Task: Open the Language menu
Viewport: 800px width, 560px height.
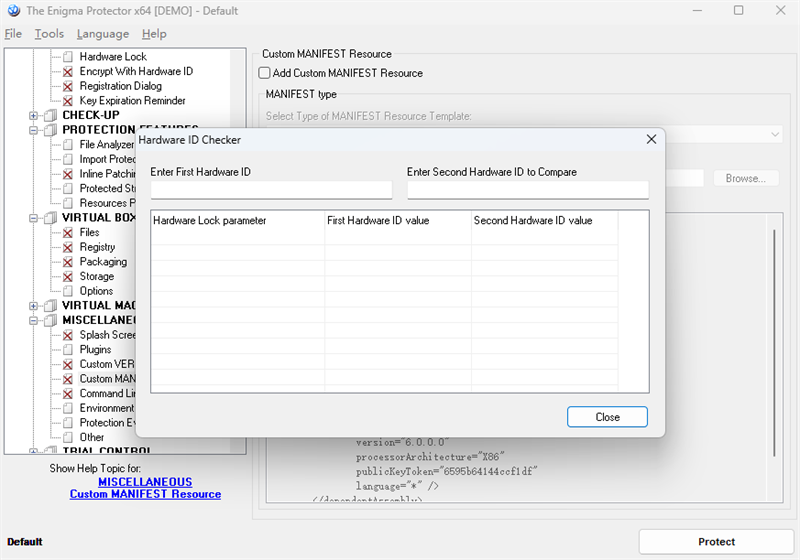Action: click(103, 34)
